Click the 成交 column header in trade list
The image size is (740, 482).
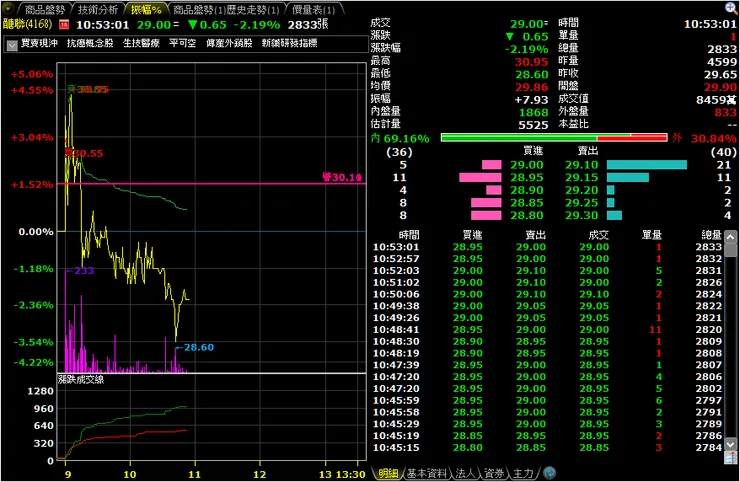[x=599, y=235]
